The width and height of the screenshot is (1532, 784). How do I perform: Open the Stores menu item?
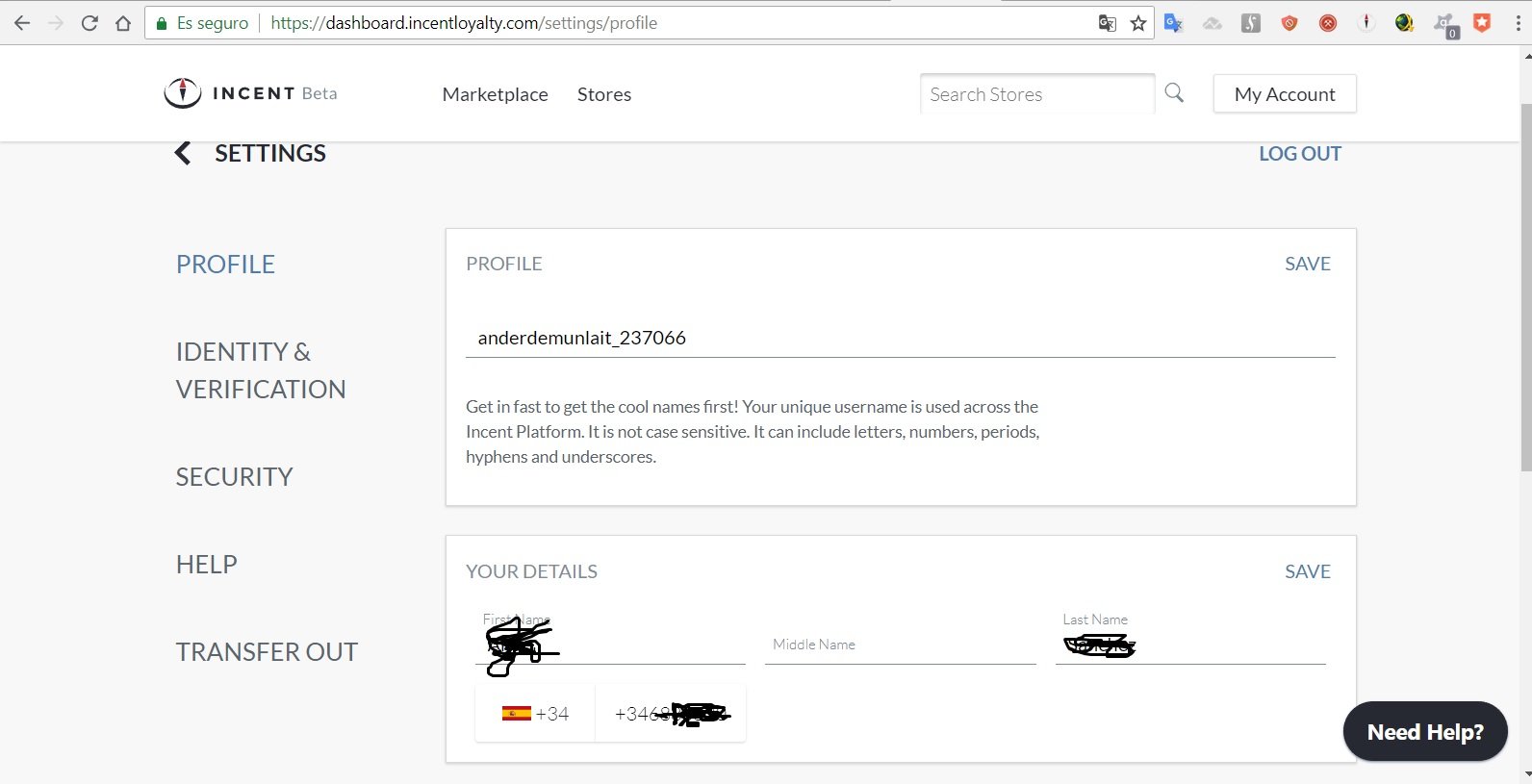pos(604,94)
